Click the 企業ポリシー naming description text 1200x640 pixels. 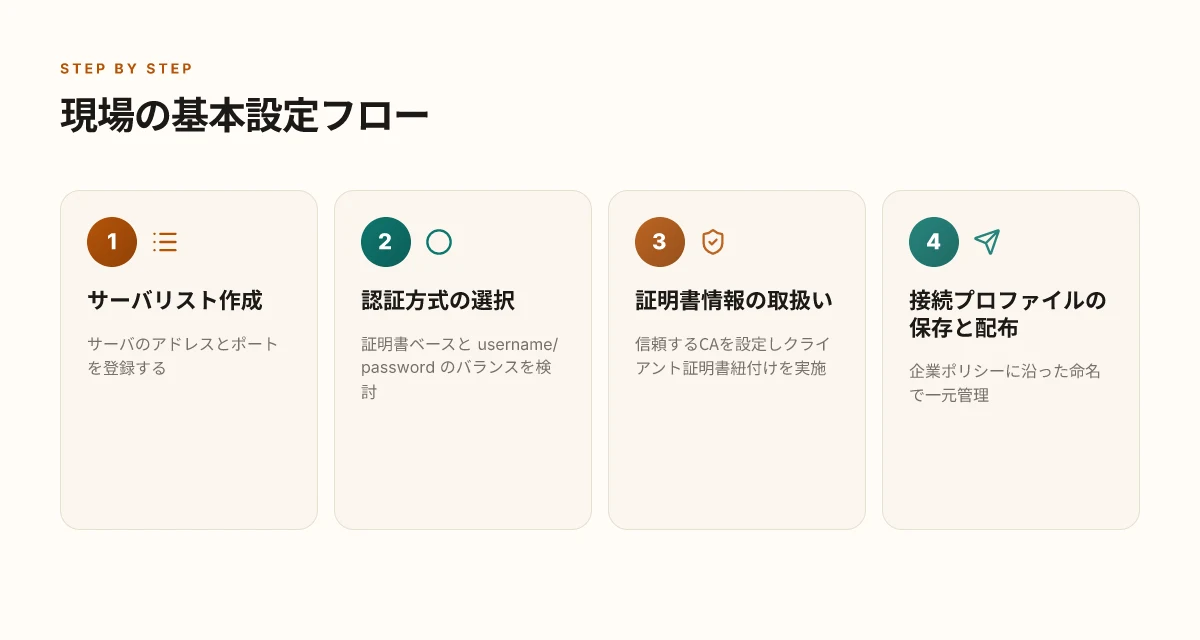tap(1005, 383)
